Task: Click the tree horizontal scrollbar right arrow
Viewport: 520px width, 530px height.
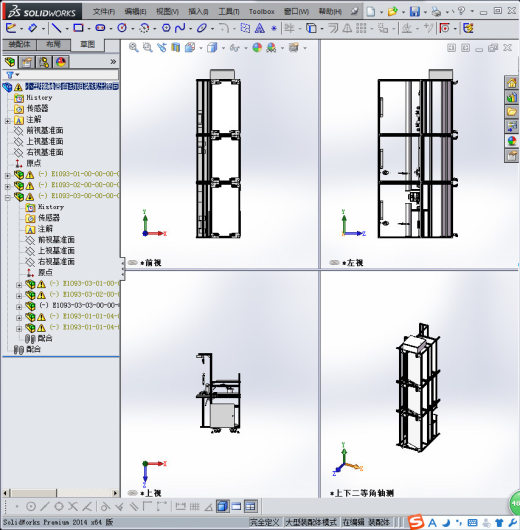Action: 115,493
